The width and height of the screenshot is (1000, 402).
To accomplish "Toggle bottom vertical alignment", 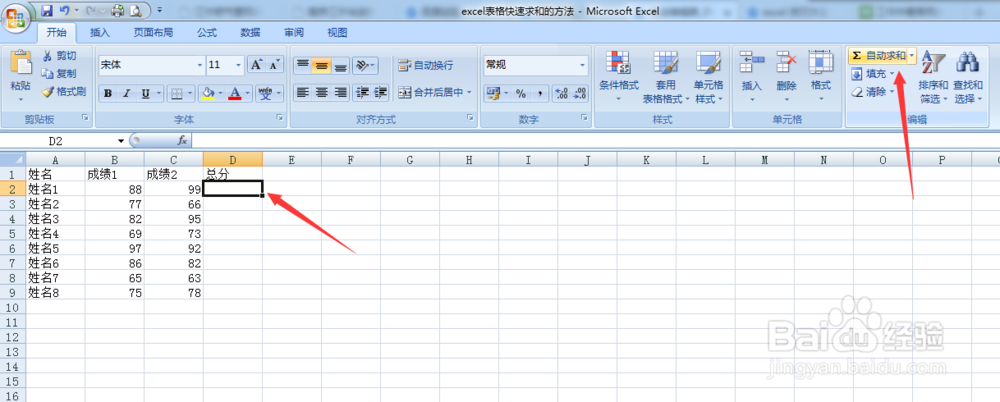I will (x=341, y=64).
